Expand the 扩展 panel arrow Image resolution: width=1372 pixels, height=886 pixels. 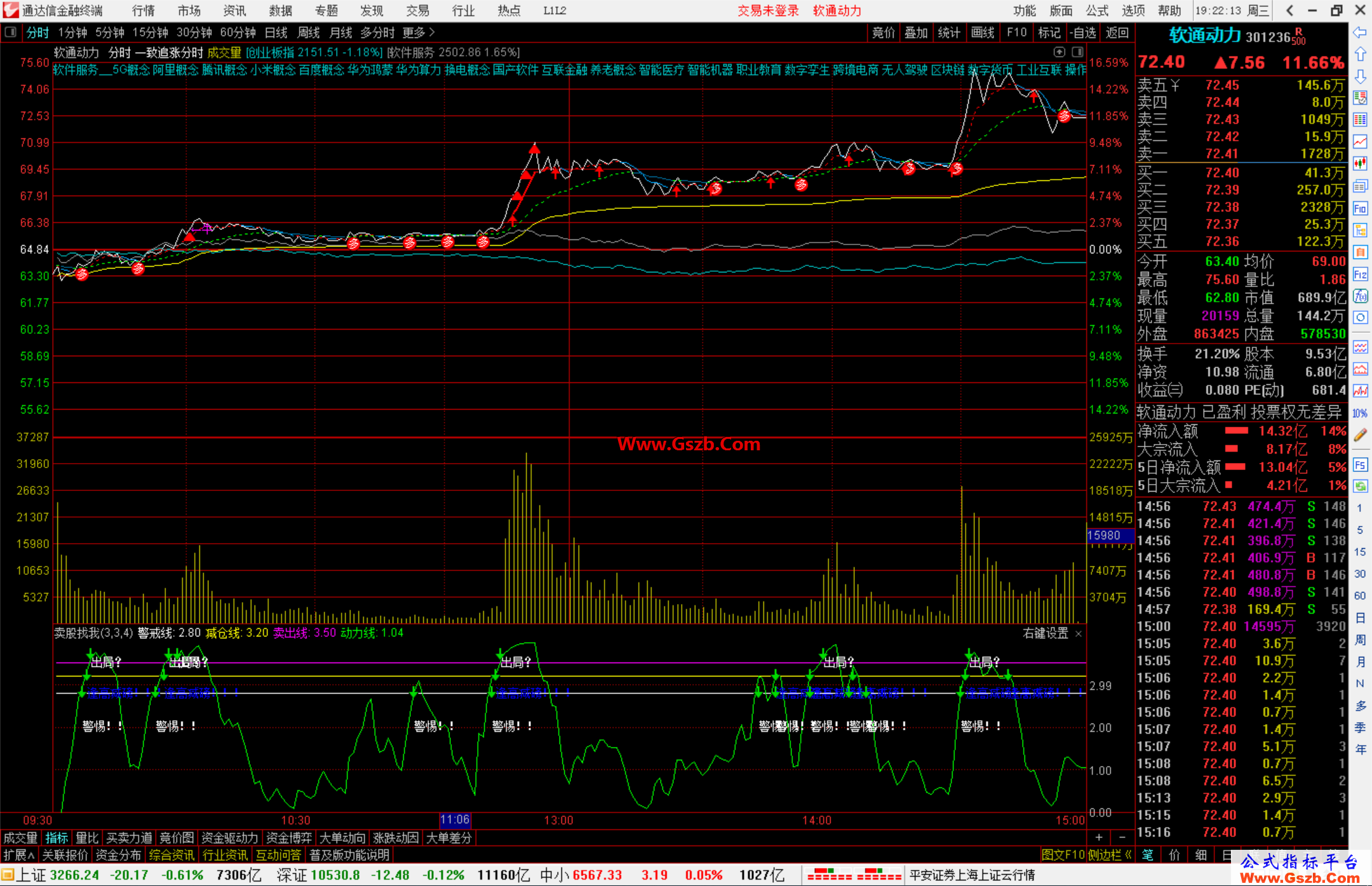coord(18,855)
